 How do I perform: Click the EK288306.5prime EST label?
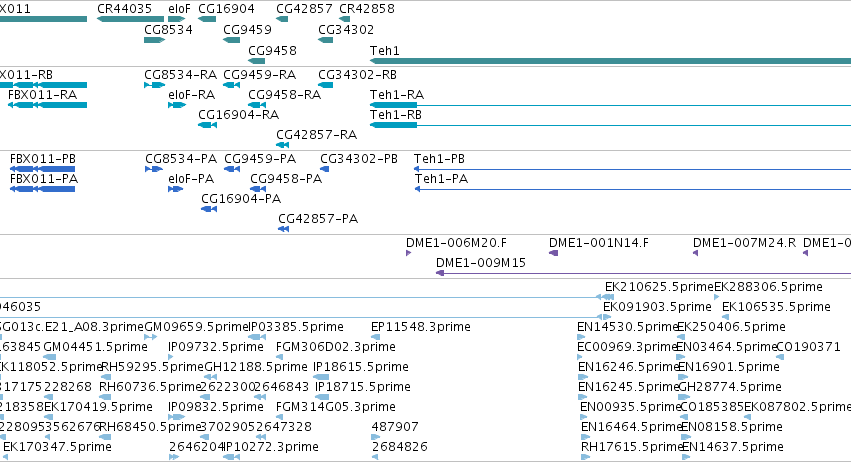[x=769, y=287]
